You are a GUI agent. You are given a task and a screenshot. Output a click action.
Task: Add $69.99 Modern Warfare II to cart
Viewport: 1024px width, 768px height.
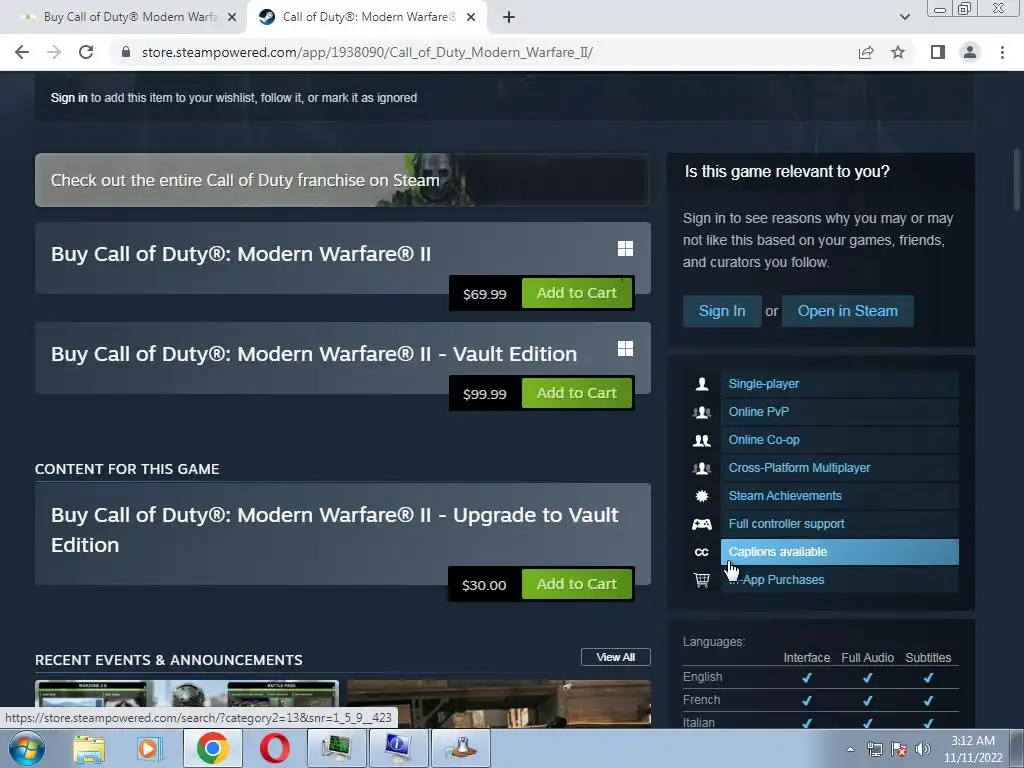[x=577, y=293]
